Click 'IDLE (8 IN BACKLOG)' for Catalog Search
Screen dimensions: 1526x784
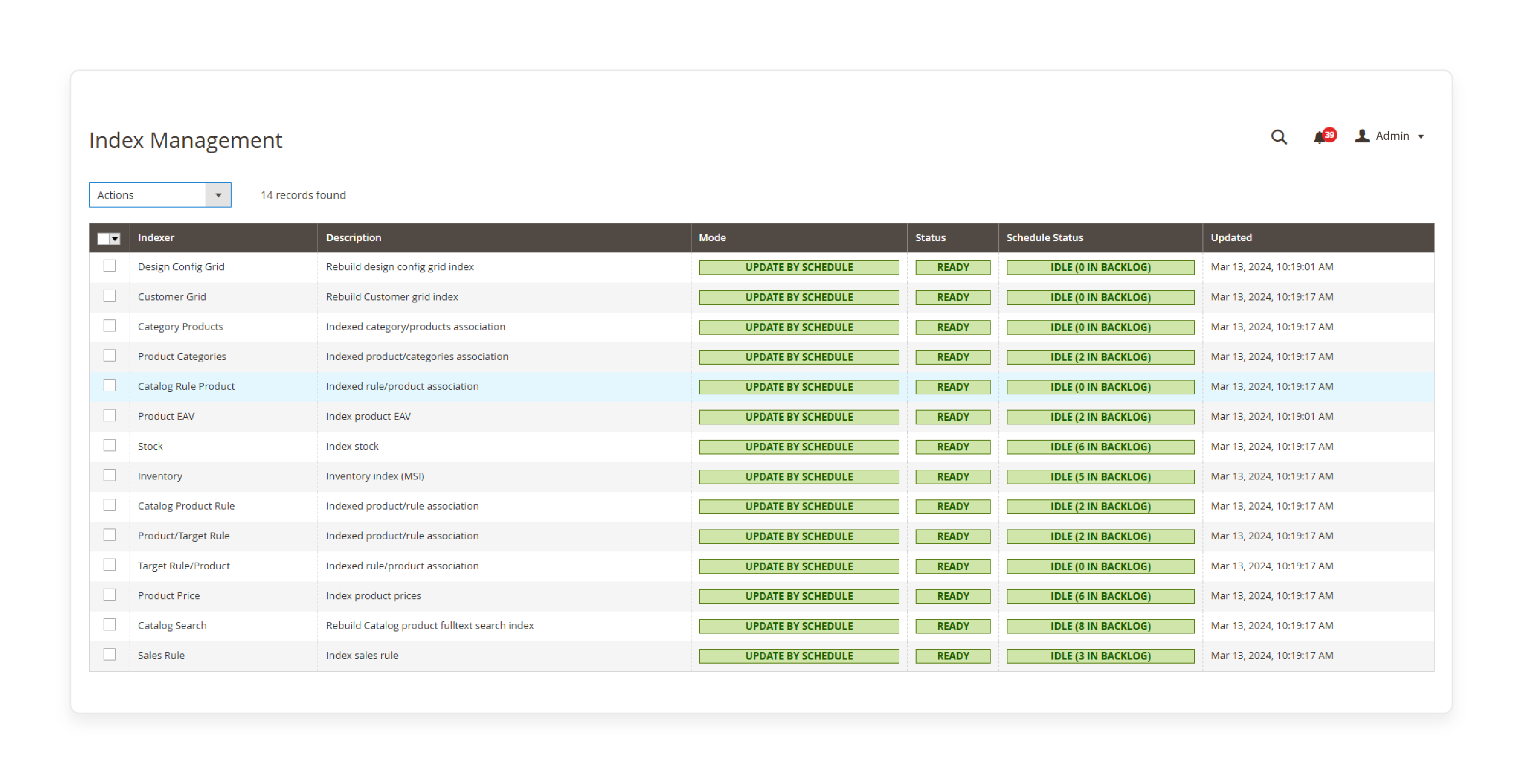(x=1100, y=626)
